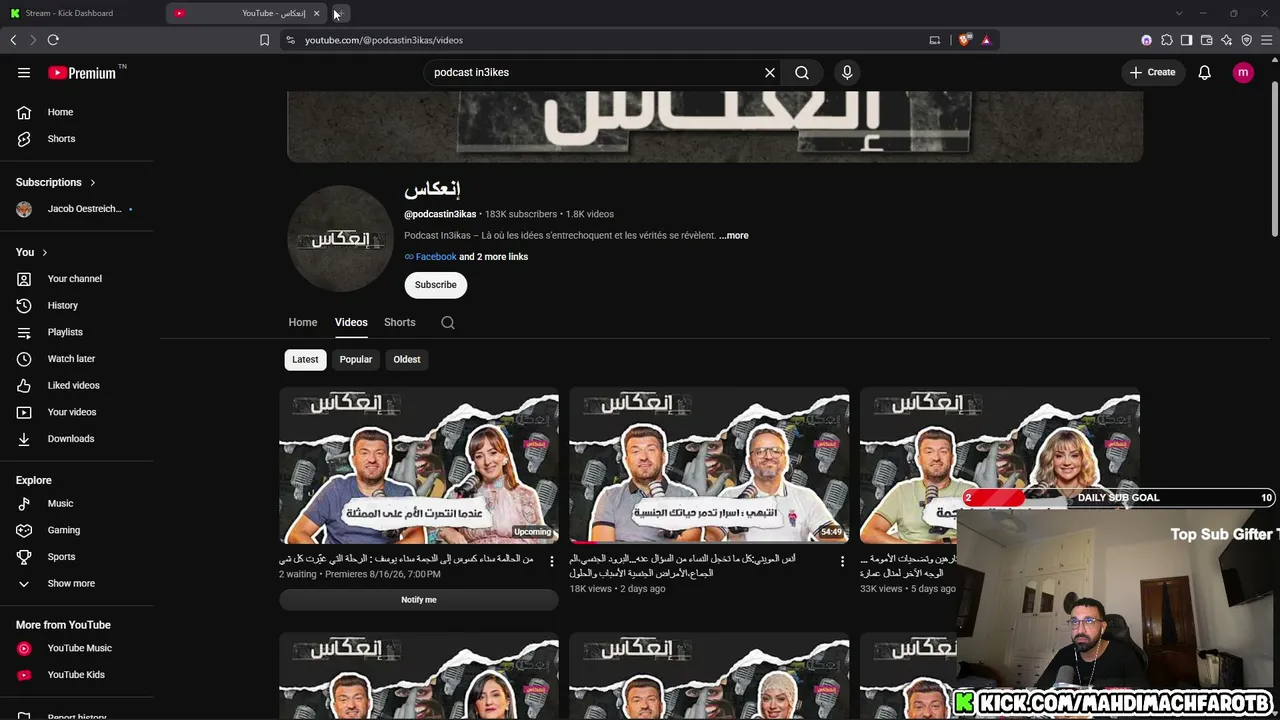The image size is (1280, 720).
Task: Click Notify me for upcoming premiere
Action: point(419,600)
